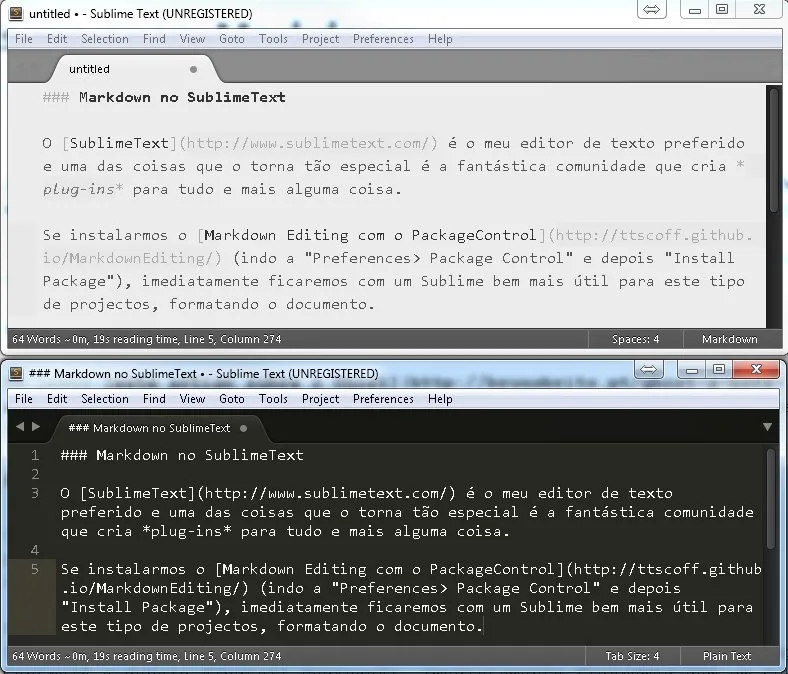Open Project menu in bottom window

tap(321, 399)
